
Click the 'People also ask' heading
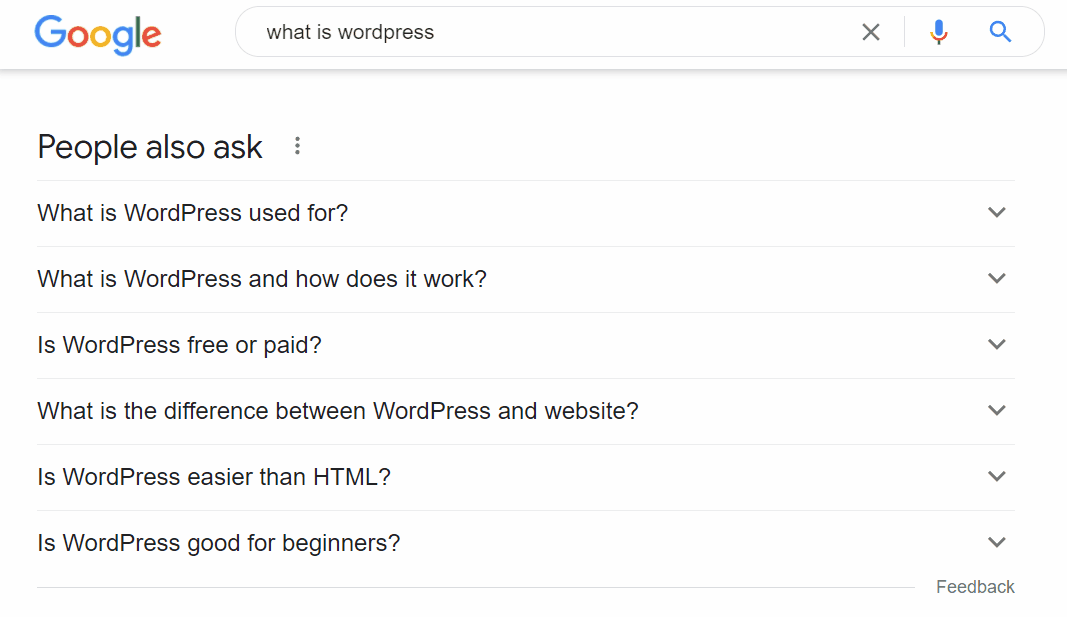tap(150, 147)
